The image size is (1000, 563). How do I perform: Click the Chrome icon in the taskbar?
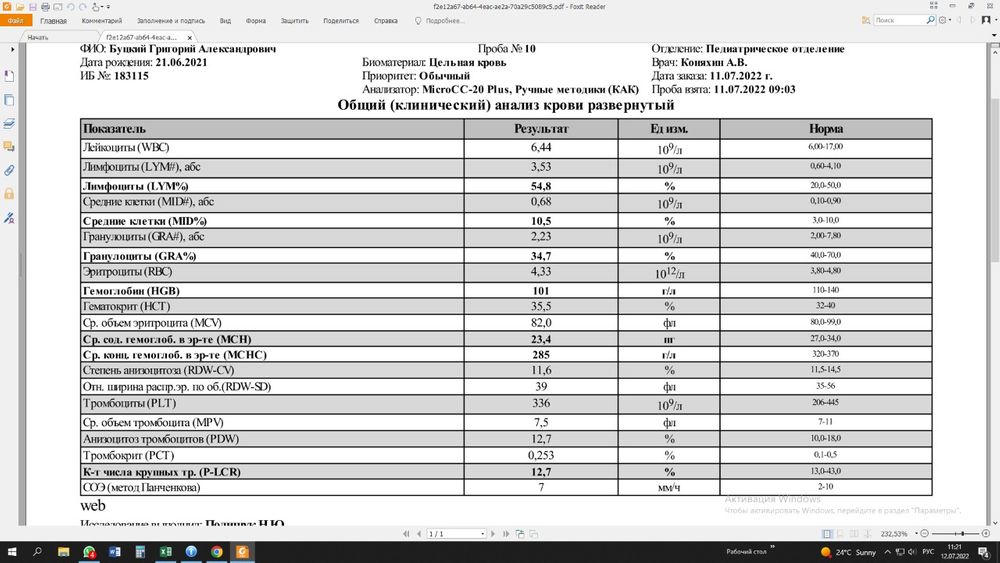point(217,552)
